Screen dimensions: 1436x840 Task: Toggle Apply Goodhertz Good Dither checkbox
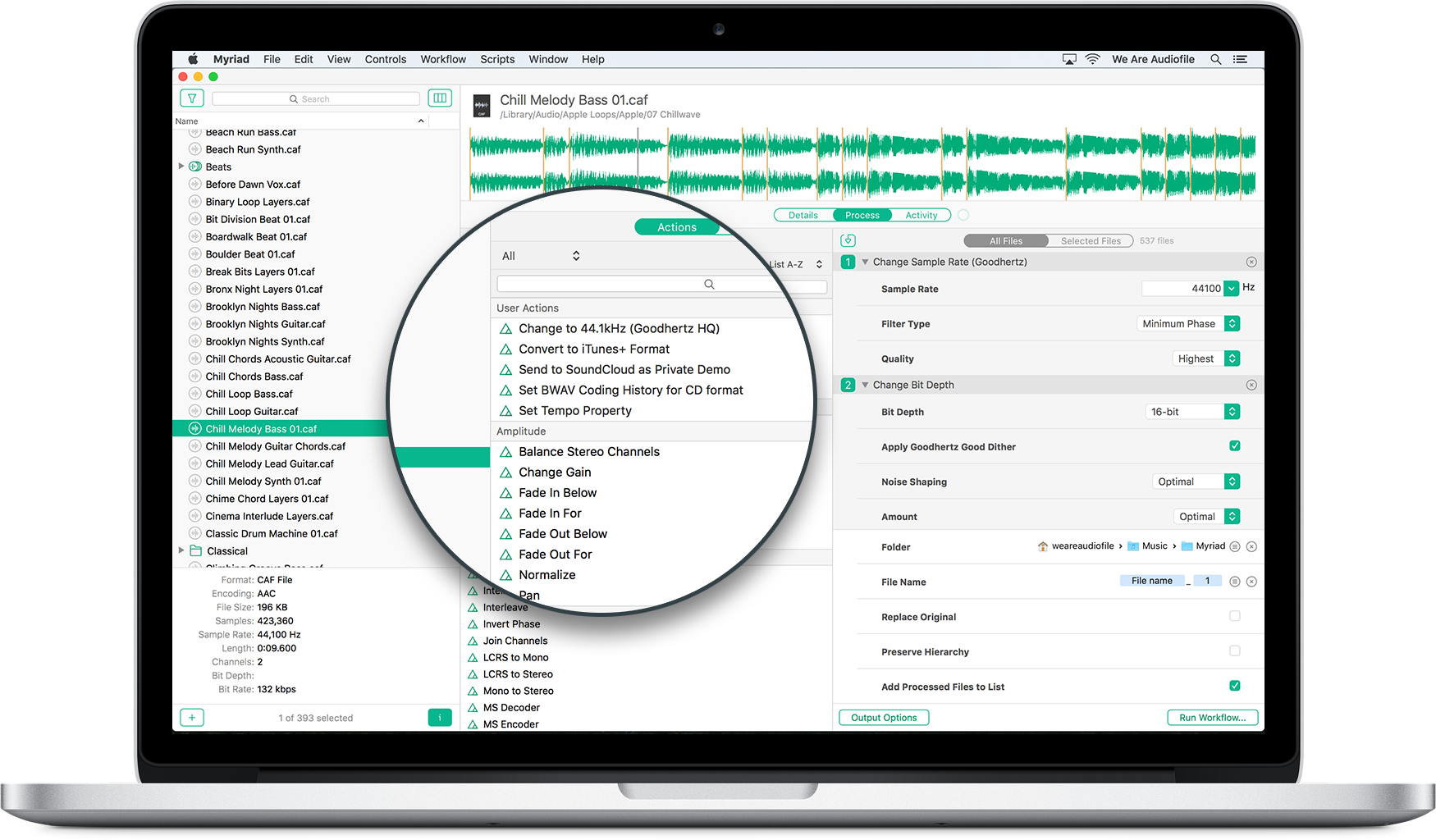coord(1235,446)
